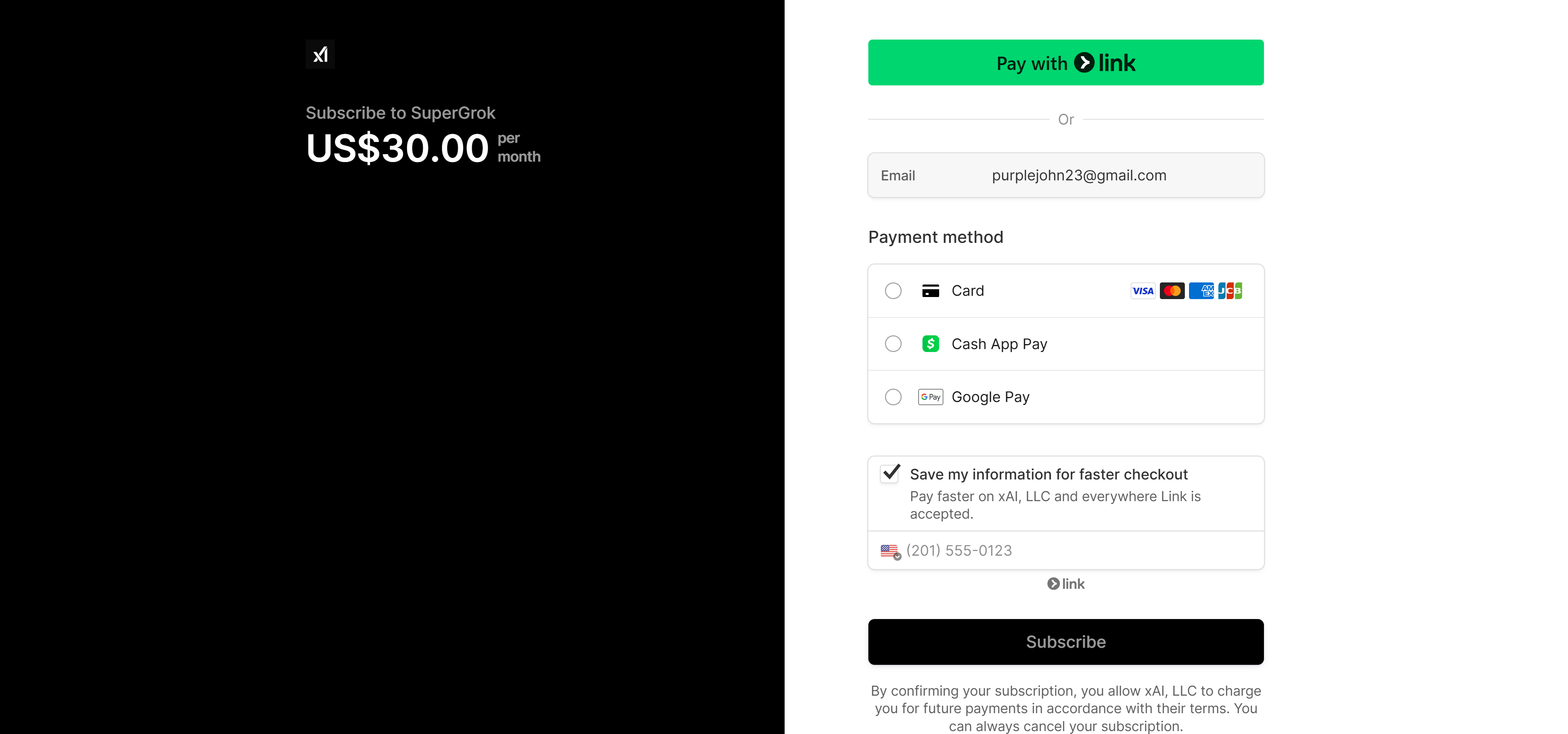
Task: Uncheck Save my information for faster checkout
Action: click(x=890, y=474)
